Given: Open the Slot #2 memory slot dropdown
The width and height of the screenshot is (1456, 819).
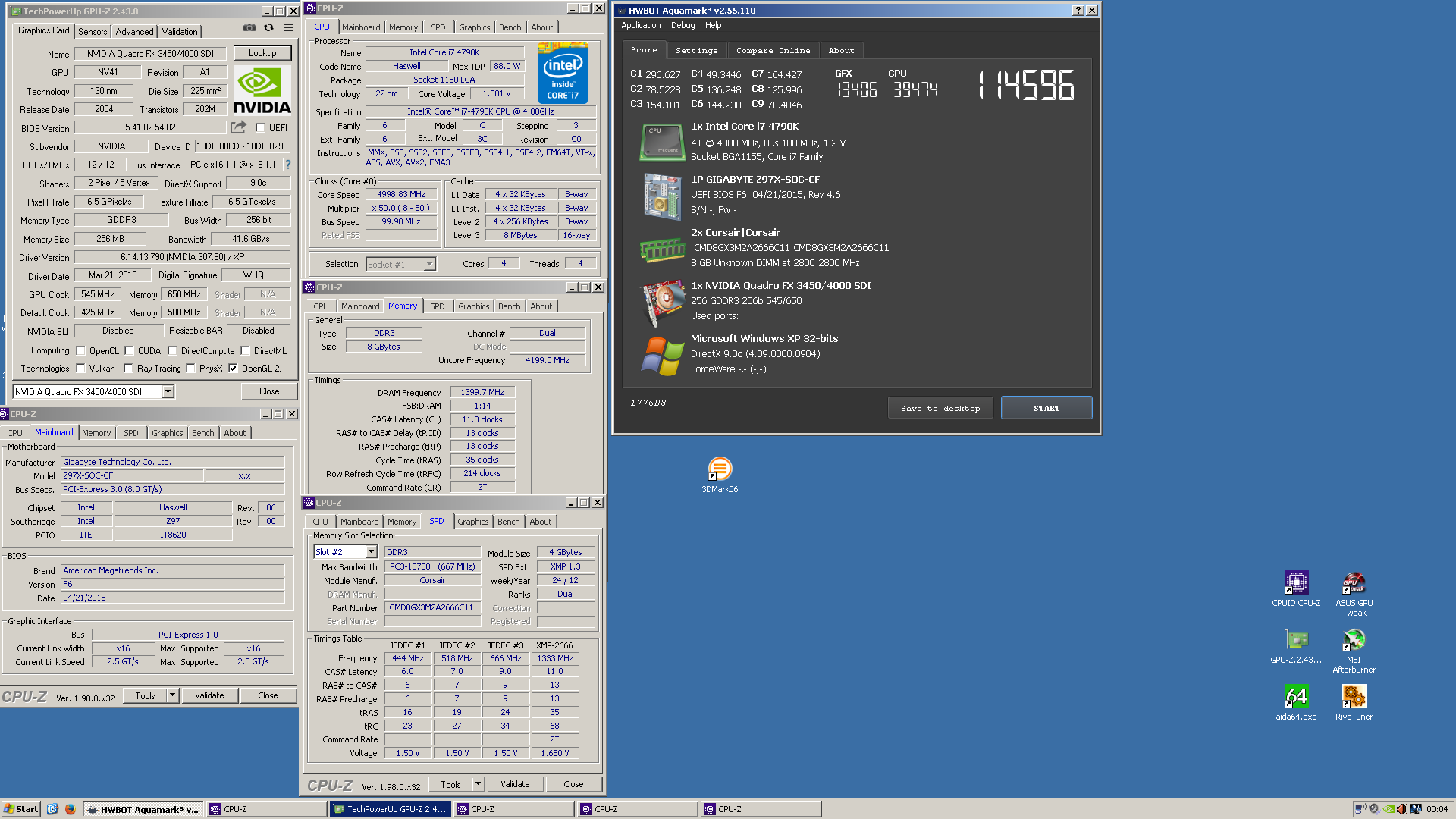Looking at the screenshot, I should coord(371,552).
